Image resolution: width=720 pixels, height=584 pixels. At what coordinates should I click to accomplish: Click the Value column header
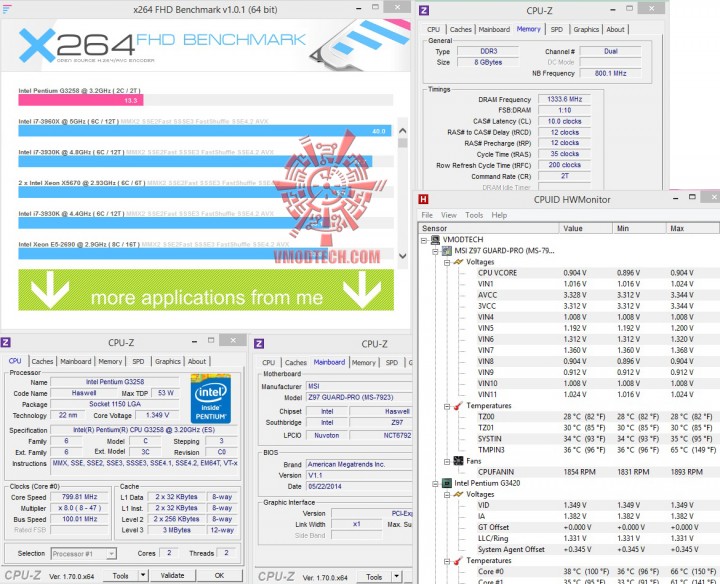click(585, 228)
